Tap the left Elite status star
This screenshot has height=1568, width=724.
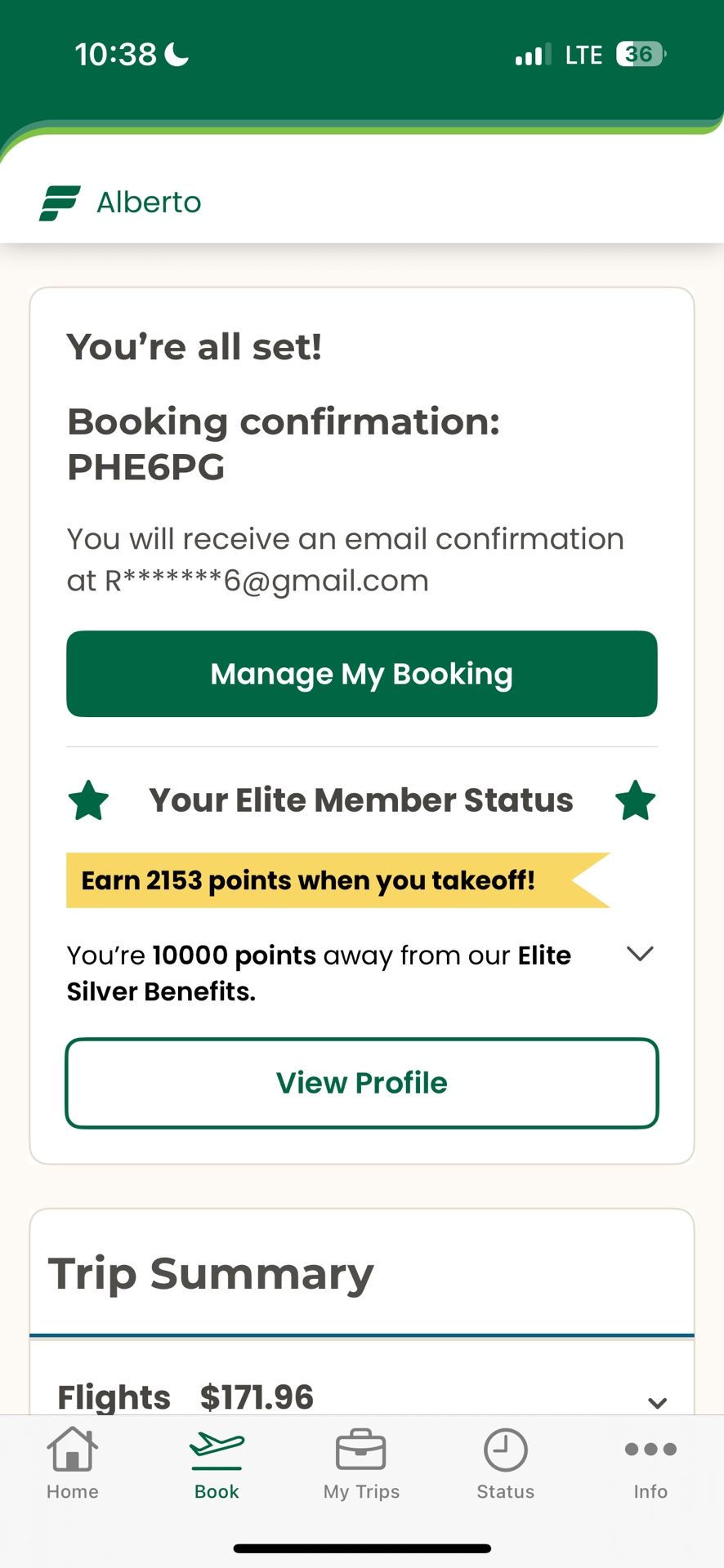coord(88,800)
